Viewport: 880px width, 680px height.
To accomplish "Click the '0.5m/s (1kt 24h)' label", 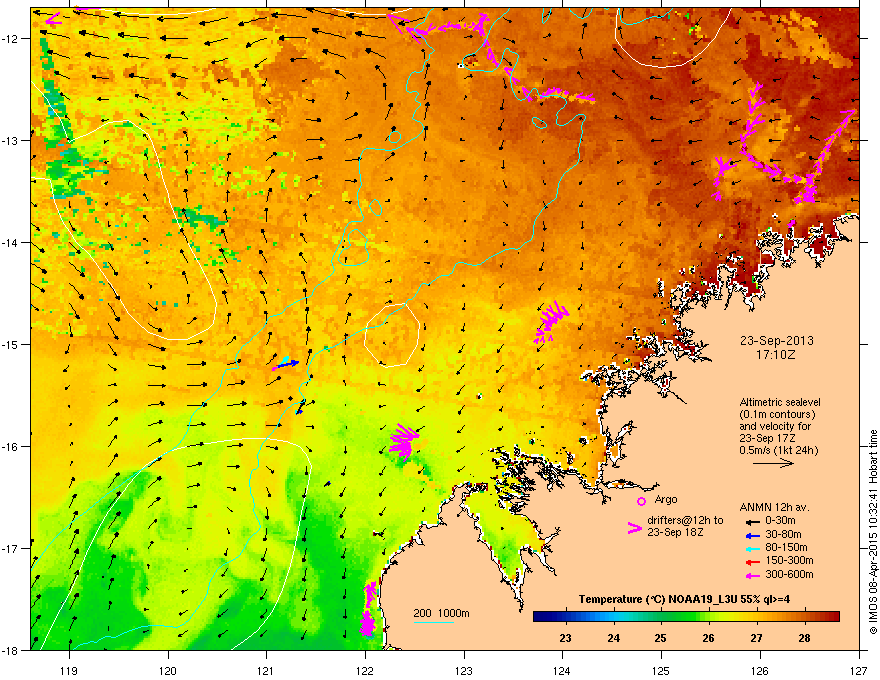I will click(778, 450).
